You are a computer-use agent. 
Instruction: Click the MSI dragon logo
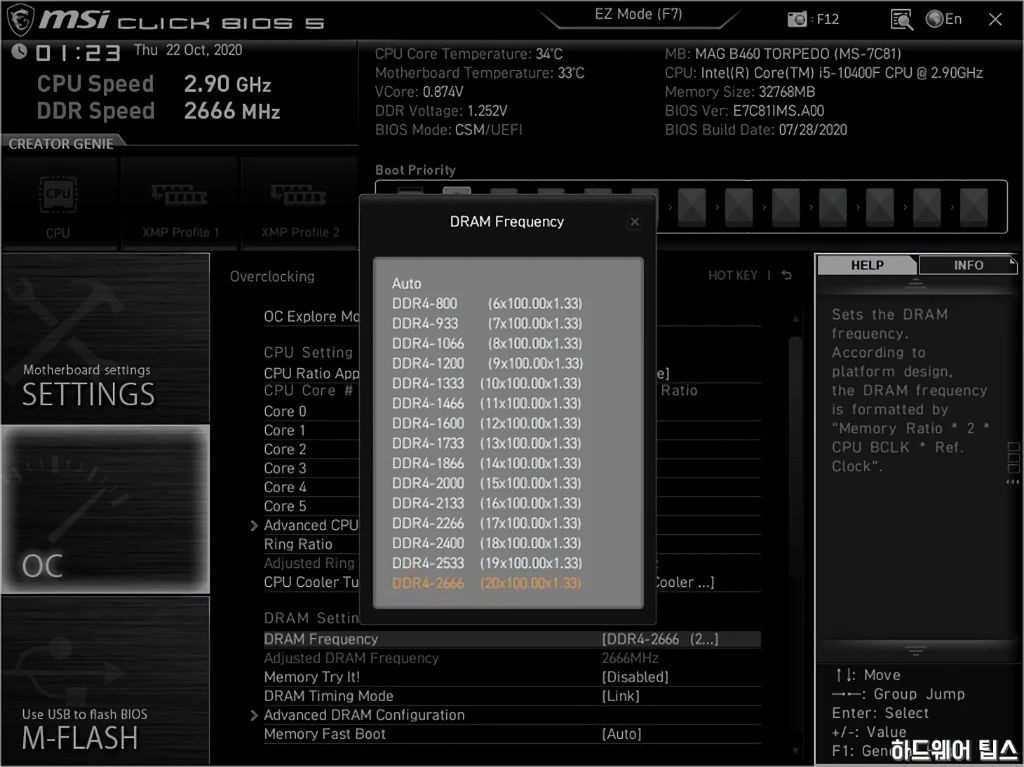point(20,20)
